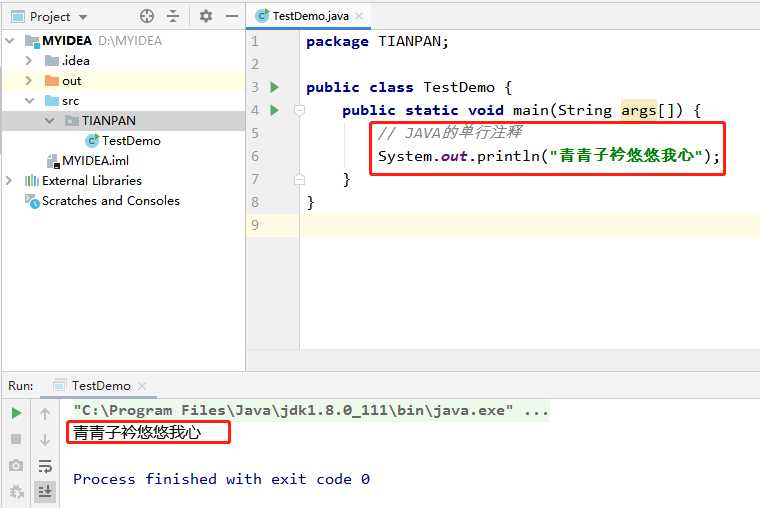Click the console output 青青子衿悠悠我心
Viewport: 760px width, 508px height.
137,432
